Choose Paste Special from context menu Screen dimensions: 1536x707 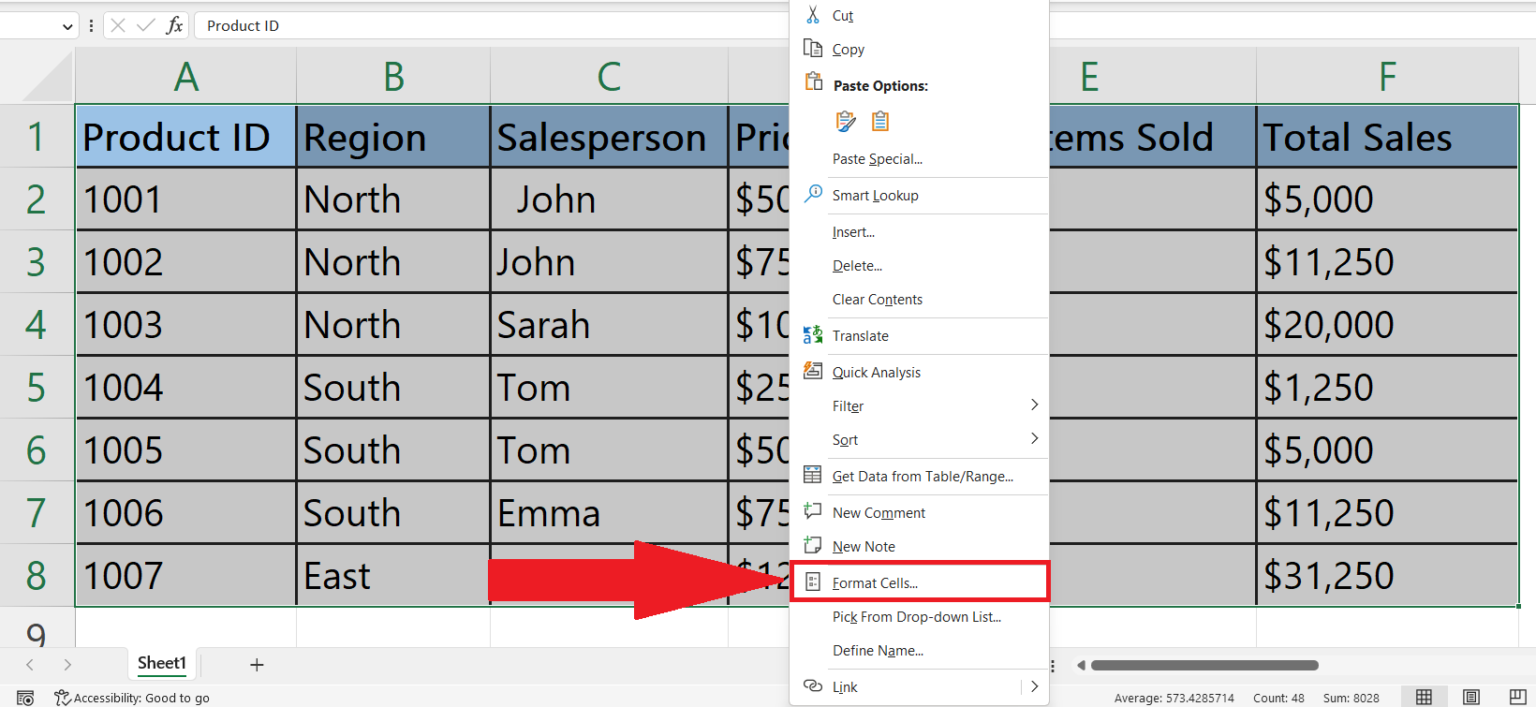[877, 159]
